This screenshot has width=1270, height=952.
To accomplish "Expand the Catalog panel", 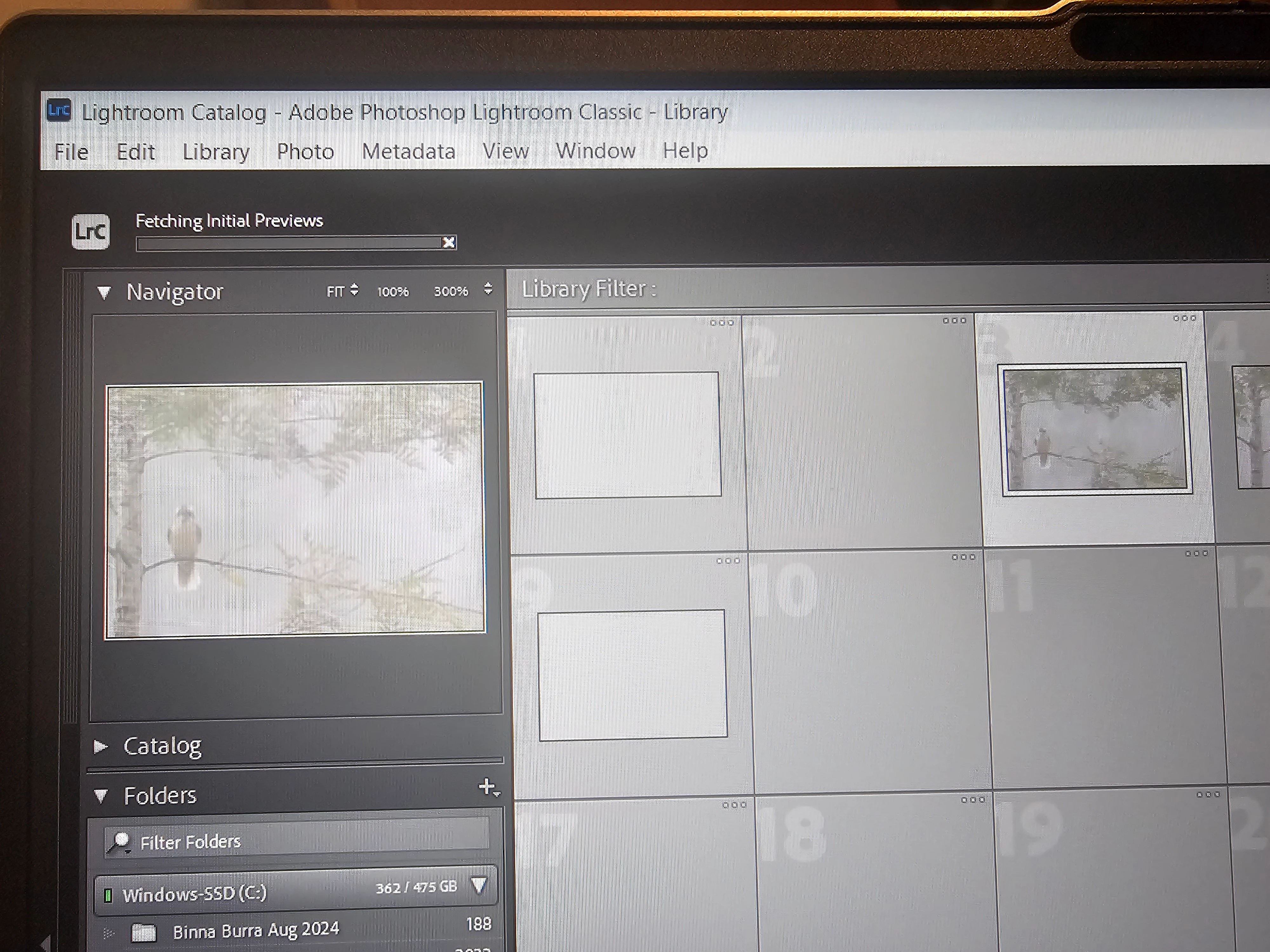I will [x=101, y=746].
